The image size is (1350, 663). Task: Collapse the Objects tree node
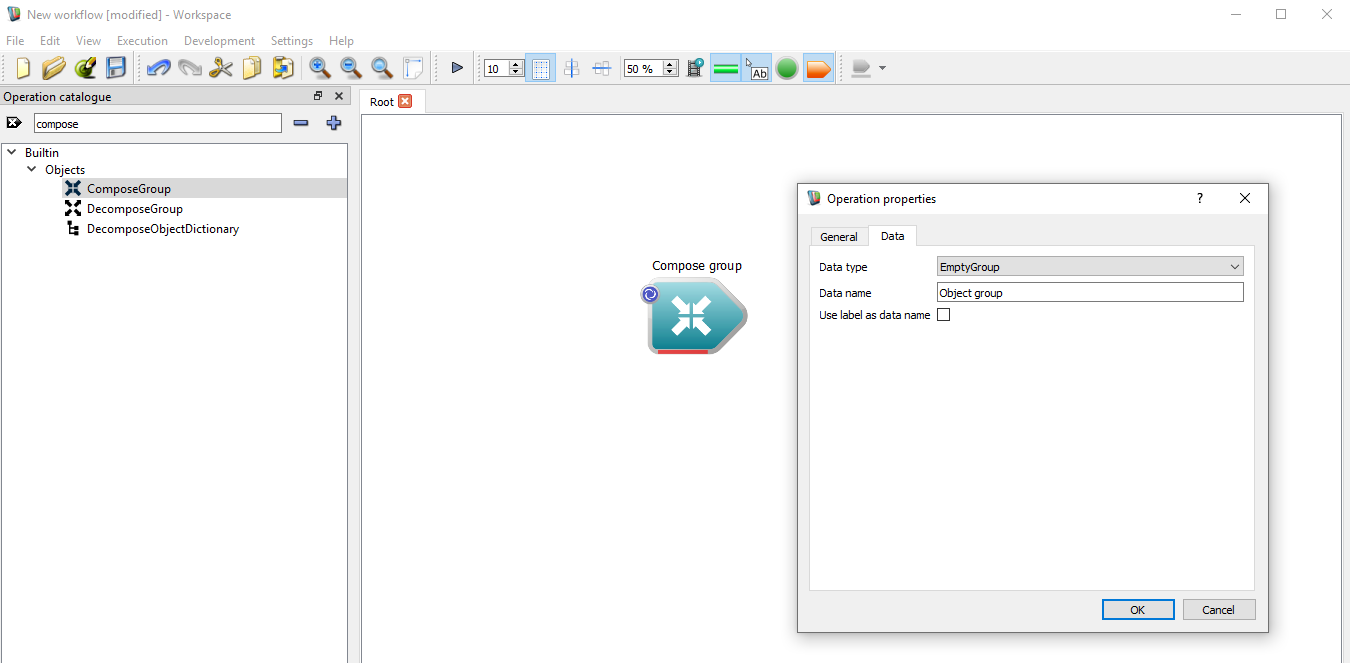click(32, 170)
